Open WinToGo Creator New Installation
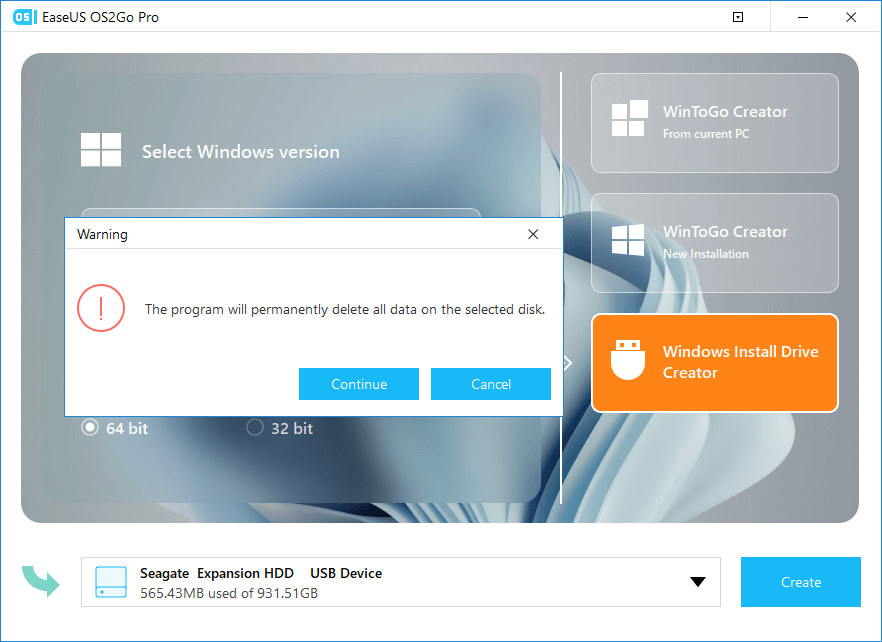Viewport: 882px width, 642px height. (x=714, y=243)
